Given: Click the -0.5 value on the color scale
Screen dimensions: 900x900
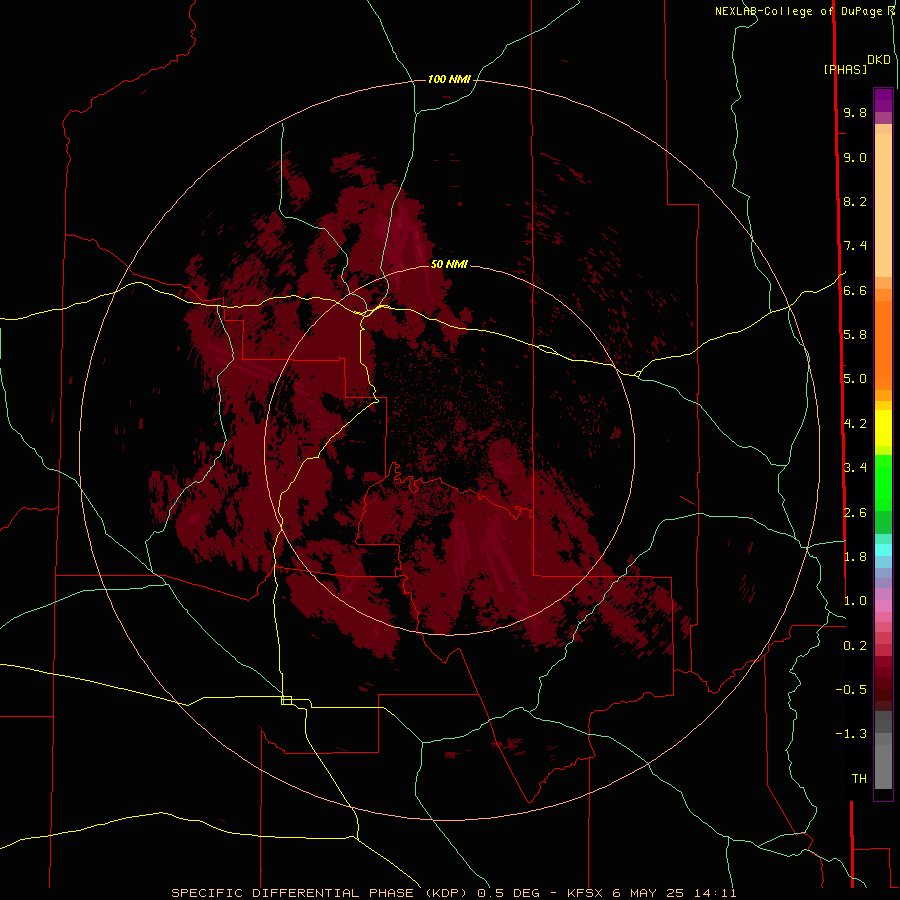Looking at the screenshot, I should click(851, 690).
